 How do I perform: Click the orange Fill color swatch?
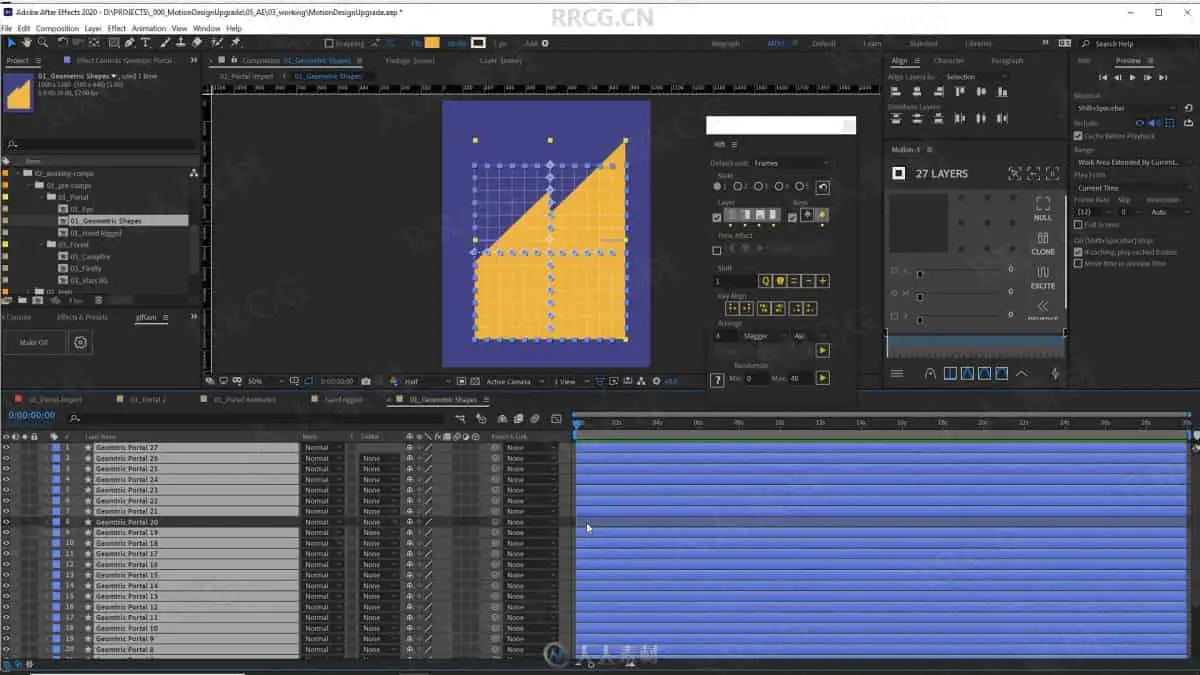tap(432, 44)
